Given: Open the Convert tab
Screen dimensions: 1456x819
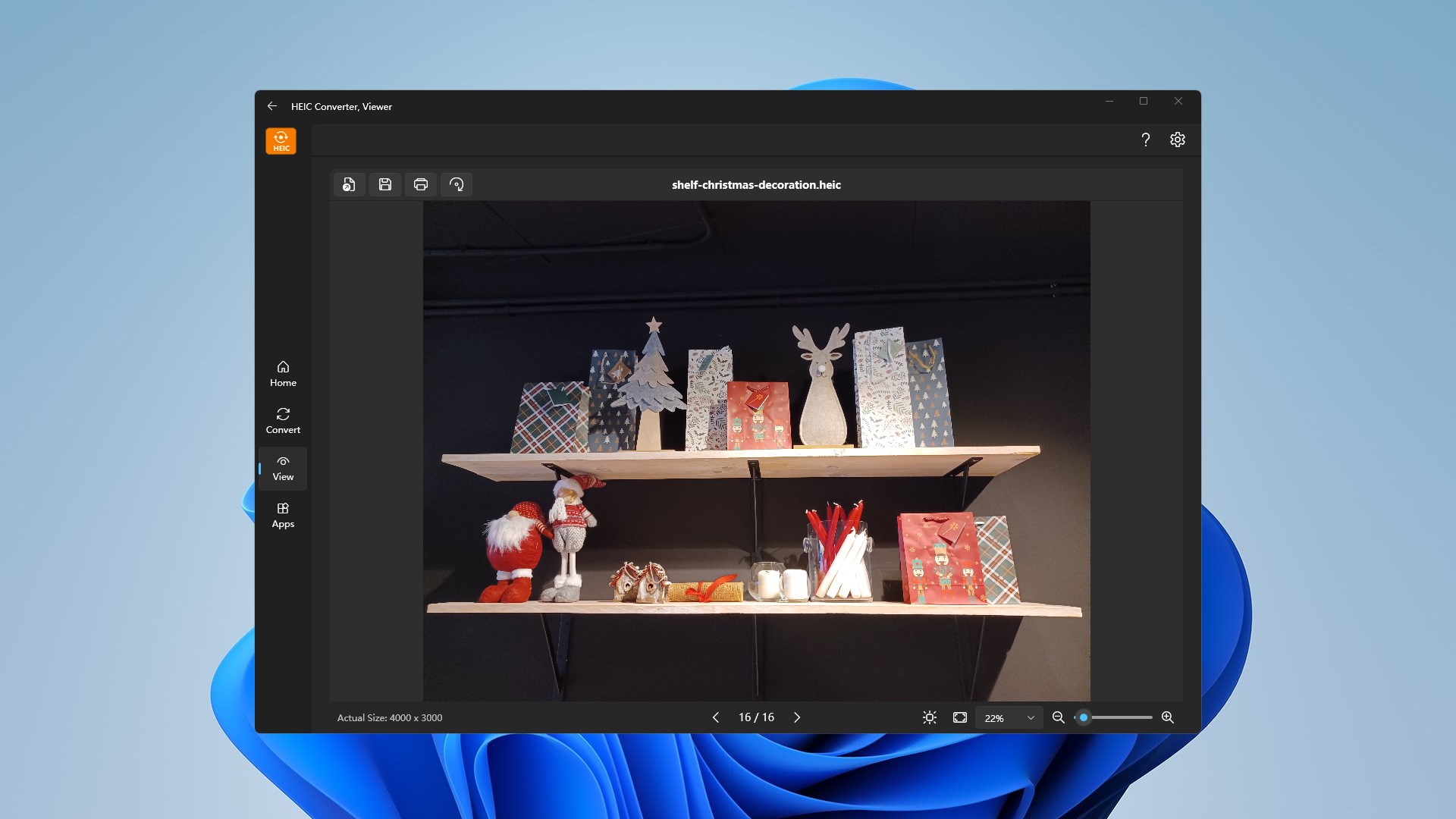Looking at the screenshot, I should click(x=283, y=421).
